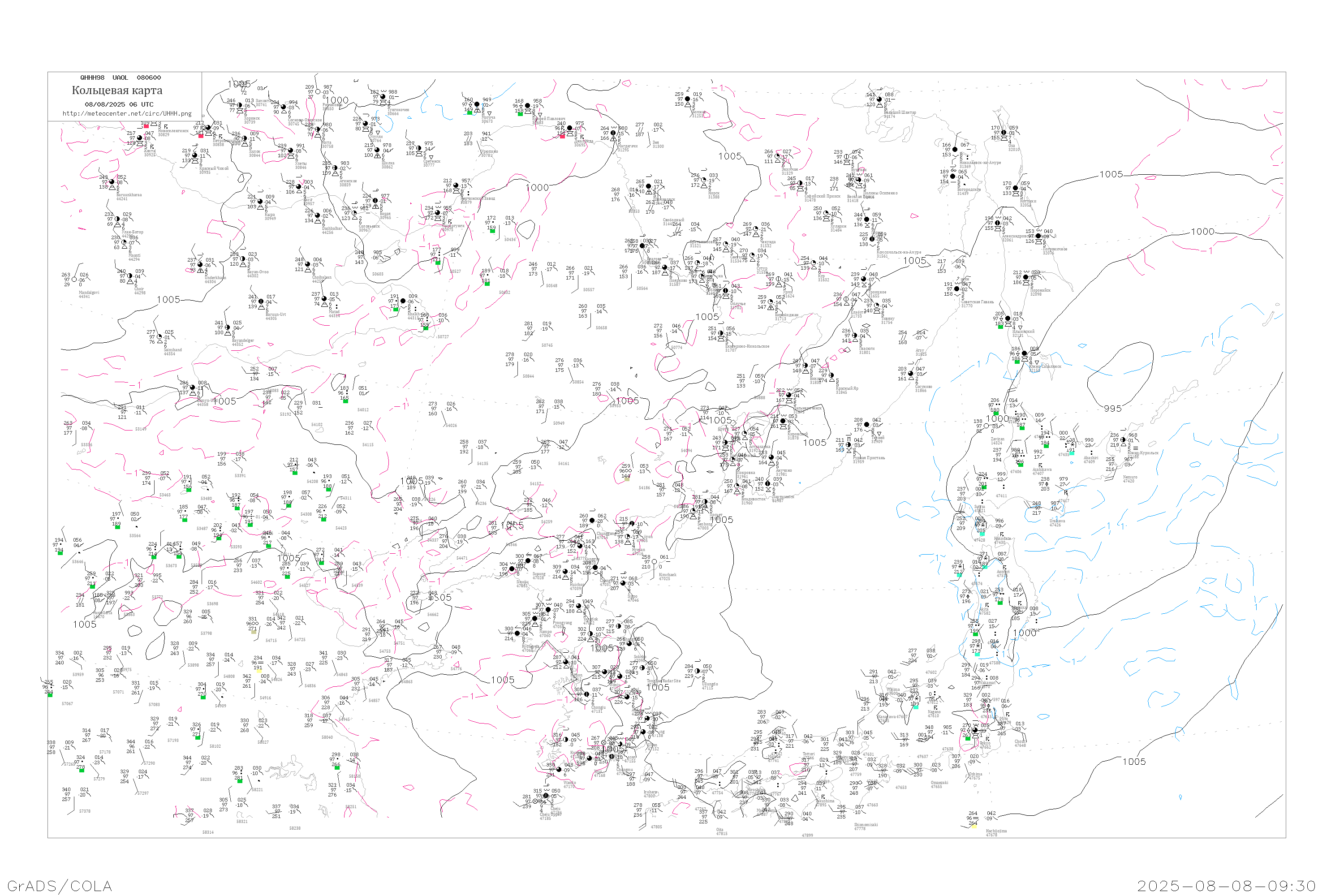Click the 'Bayan-Ovoo 44302' label
The image size is (1344, 896).
point(258,274)
